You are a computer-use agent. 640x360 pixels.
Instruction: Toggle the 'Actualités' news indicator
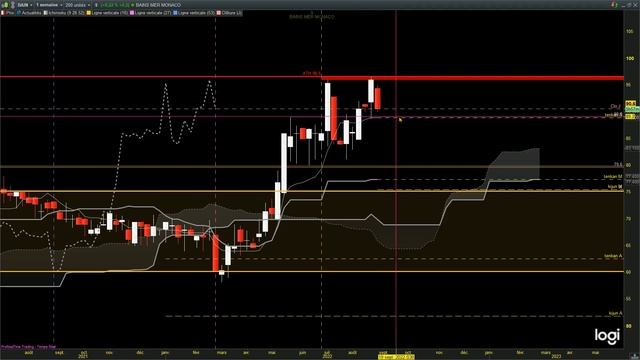click(x=31, y=13)
